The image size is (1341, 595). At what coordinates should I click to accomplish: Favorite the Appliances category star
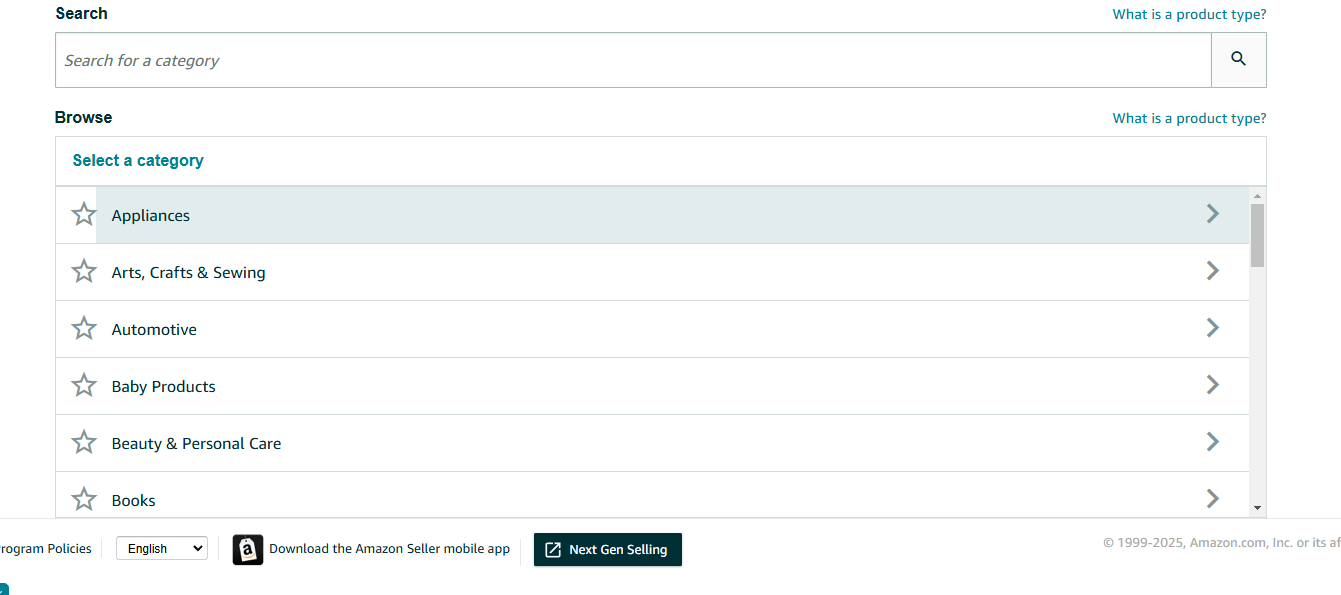pyautogui.click(x=84, y=215)
